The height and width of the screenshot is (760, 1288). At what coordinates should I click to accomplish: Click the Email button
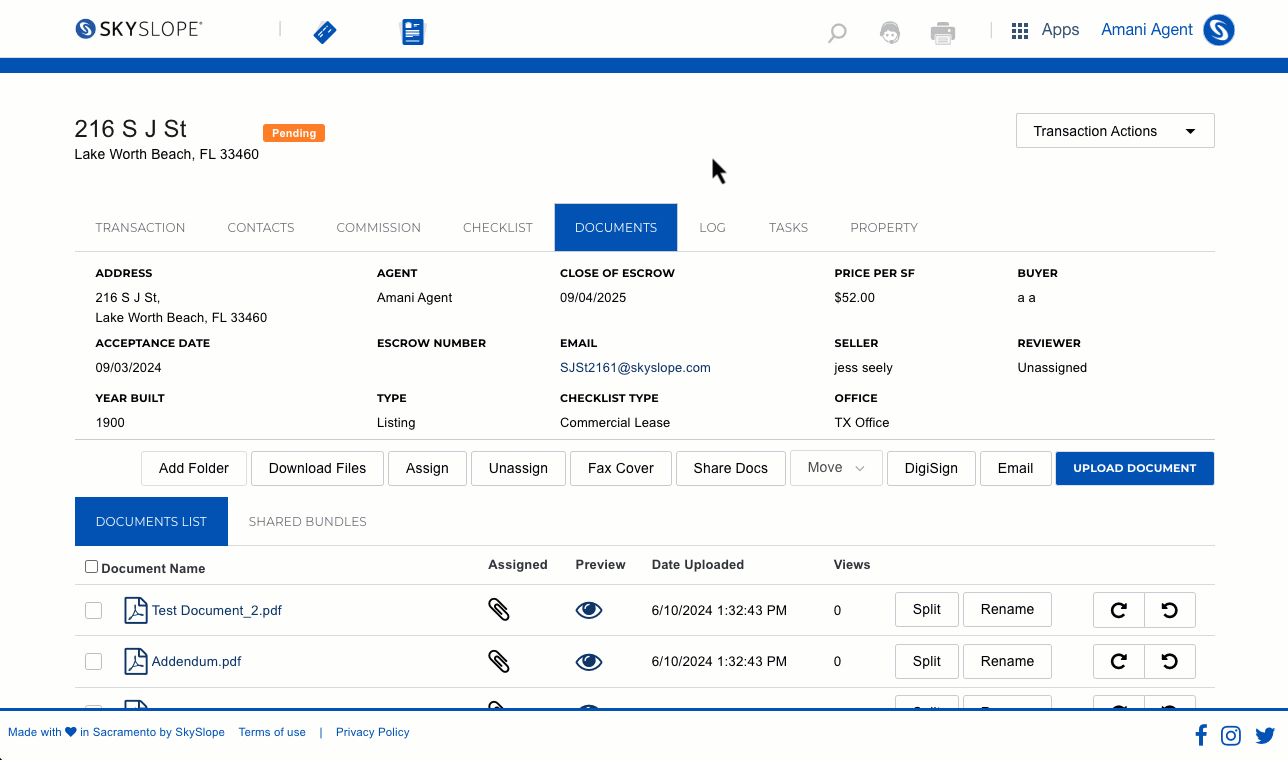1015,468
